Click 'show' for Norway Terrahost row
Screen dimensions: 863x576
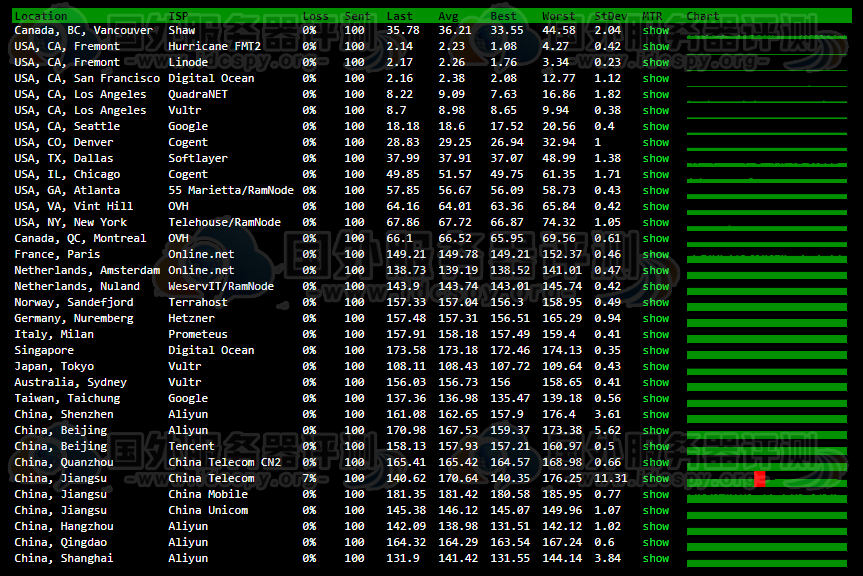tap(656, 301)
